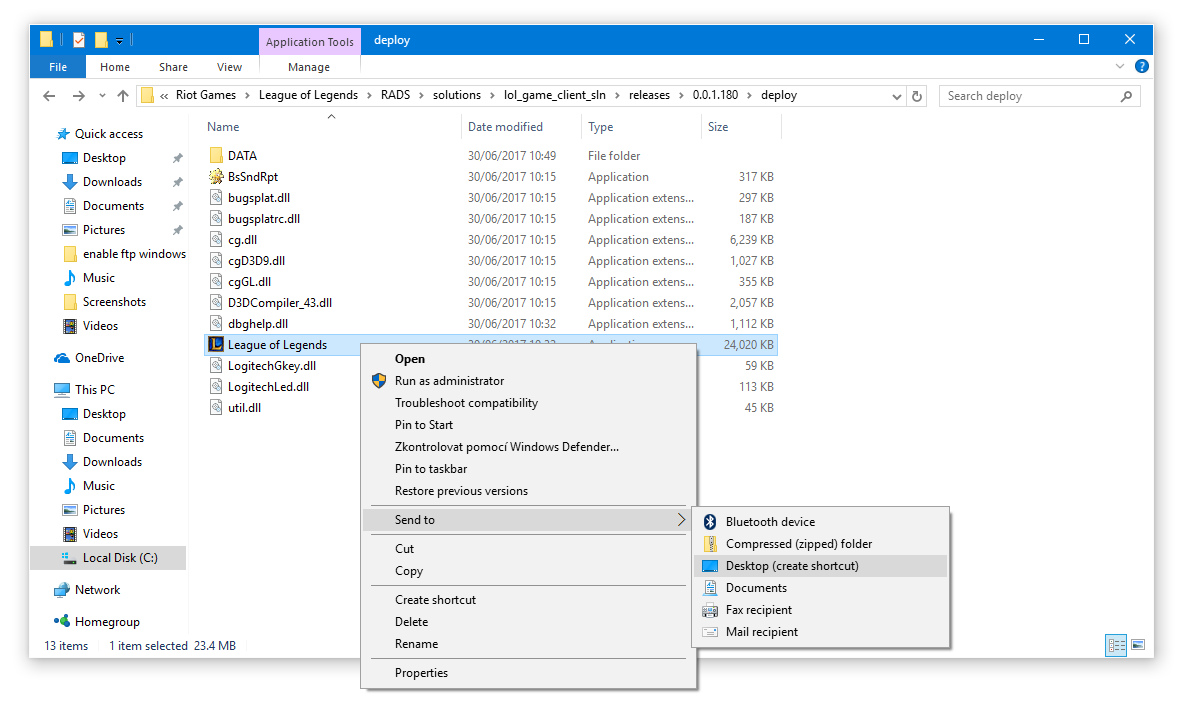Select OneDrive in navigation pane
1196x710 pixels.
99,358
